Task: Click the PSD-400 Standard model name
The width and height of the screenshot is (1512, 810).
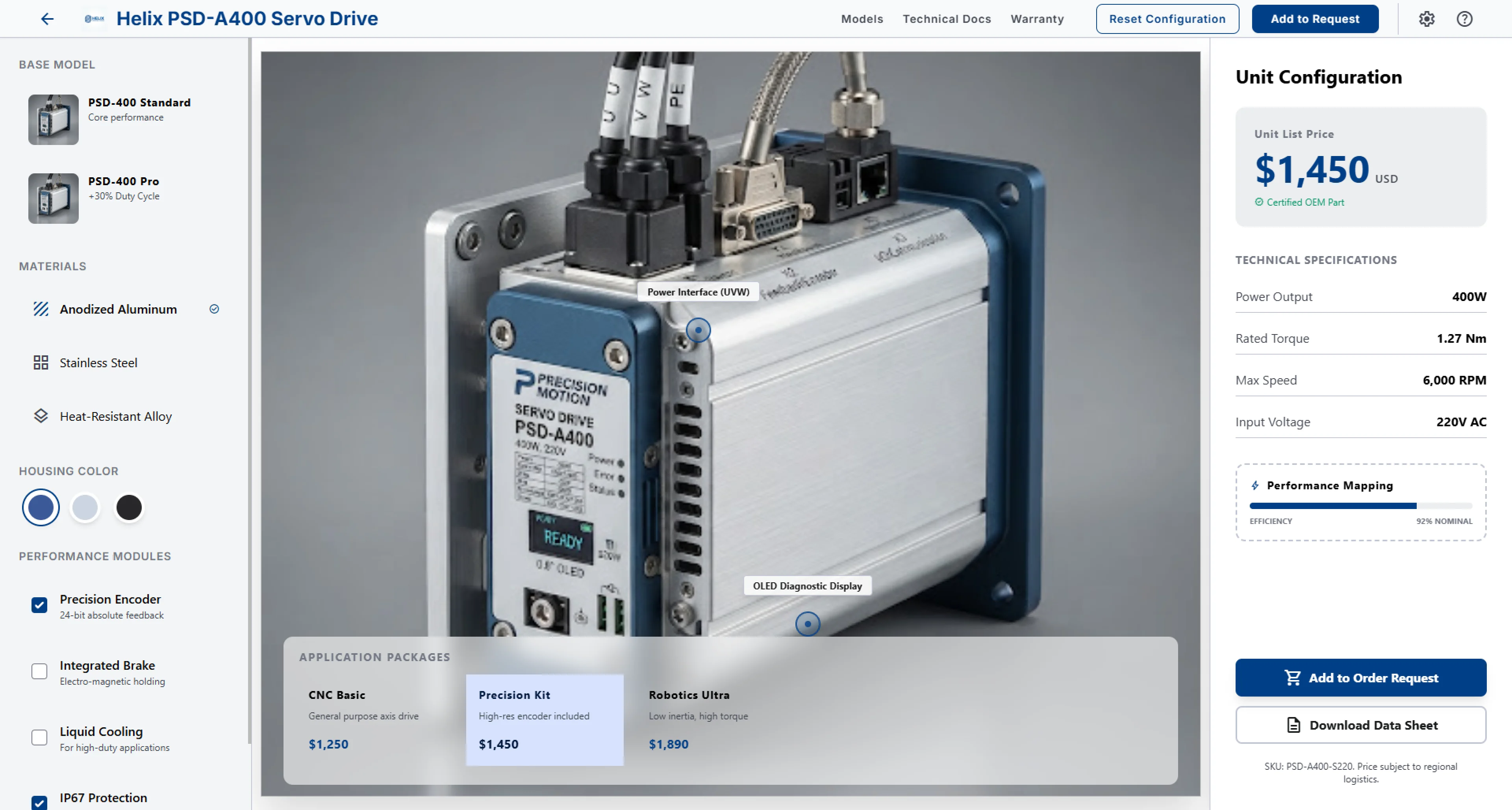Action: point(139,102)
